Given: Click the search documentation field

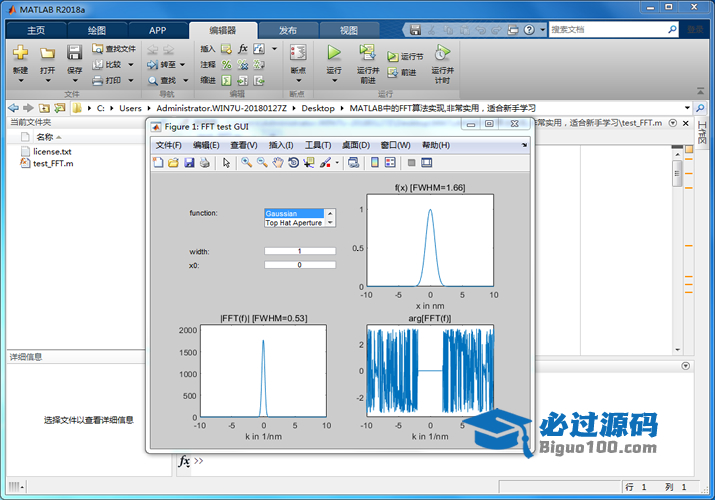Looking at the screenshot, I should click(608, 30).
